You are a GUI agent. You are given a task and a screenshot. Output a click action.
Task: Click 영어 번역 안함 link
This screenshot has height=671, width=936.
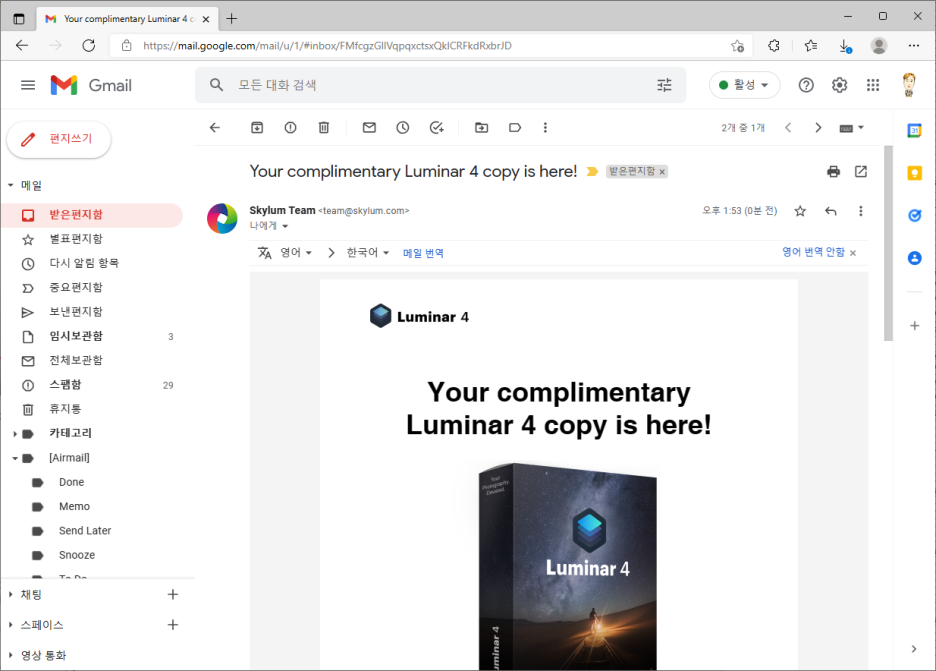(814, 252)
